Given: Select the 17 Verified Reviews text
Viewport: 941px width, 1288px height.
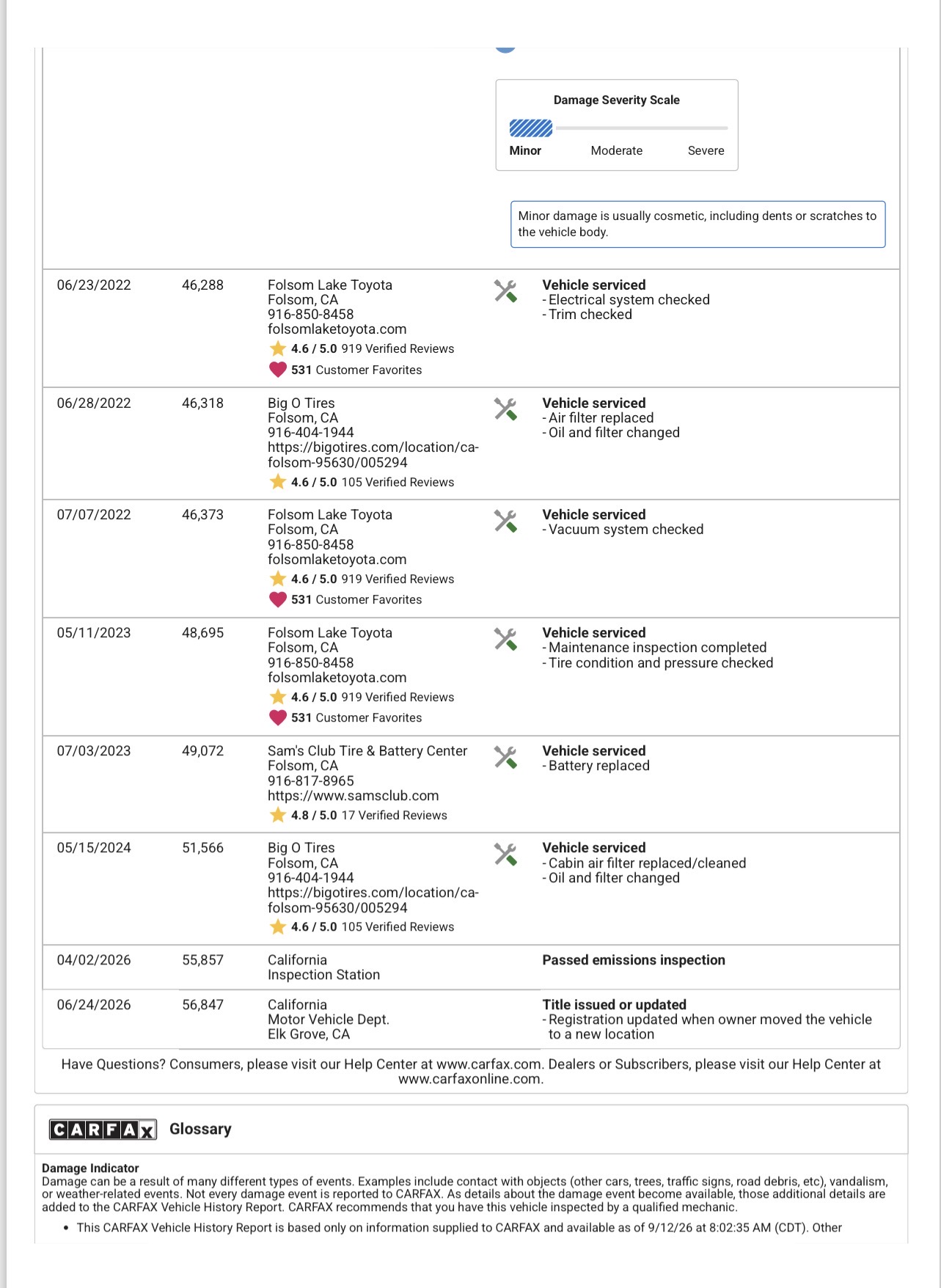Looking at the screenshot, I should coord(394,815).
